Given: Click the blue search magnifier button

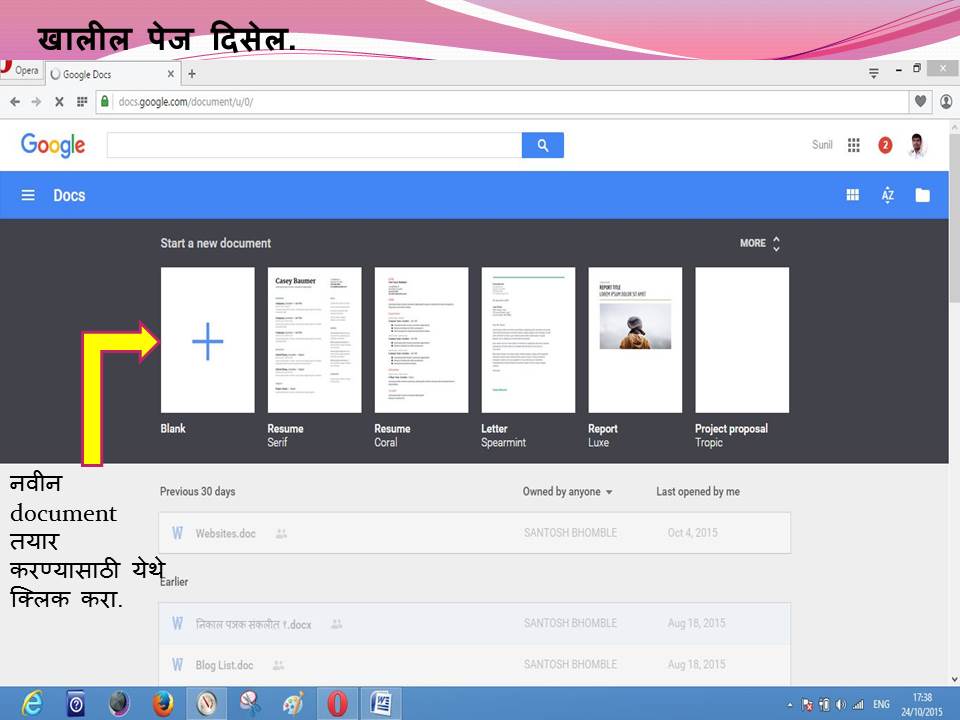Looking at the screenshot, I should tap(542, 145).
